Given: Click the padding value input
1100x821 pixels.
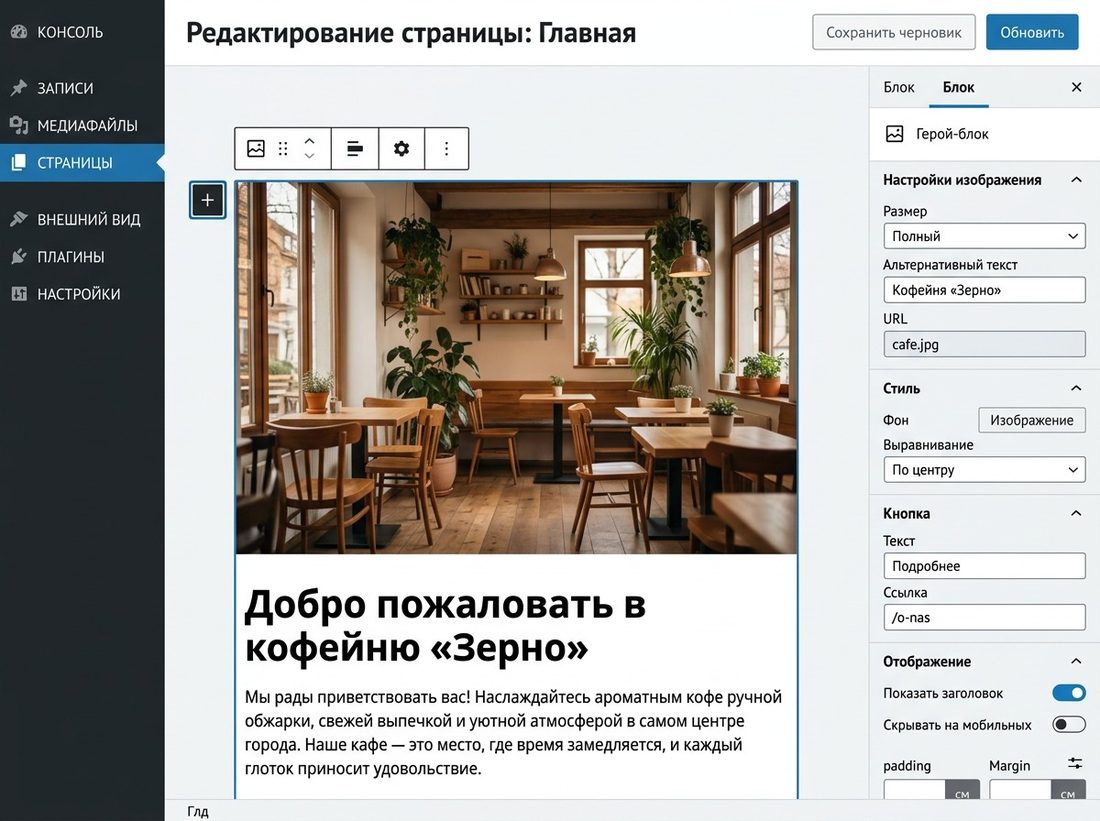Looking at the screenshot, I should [915, 789].
